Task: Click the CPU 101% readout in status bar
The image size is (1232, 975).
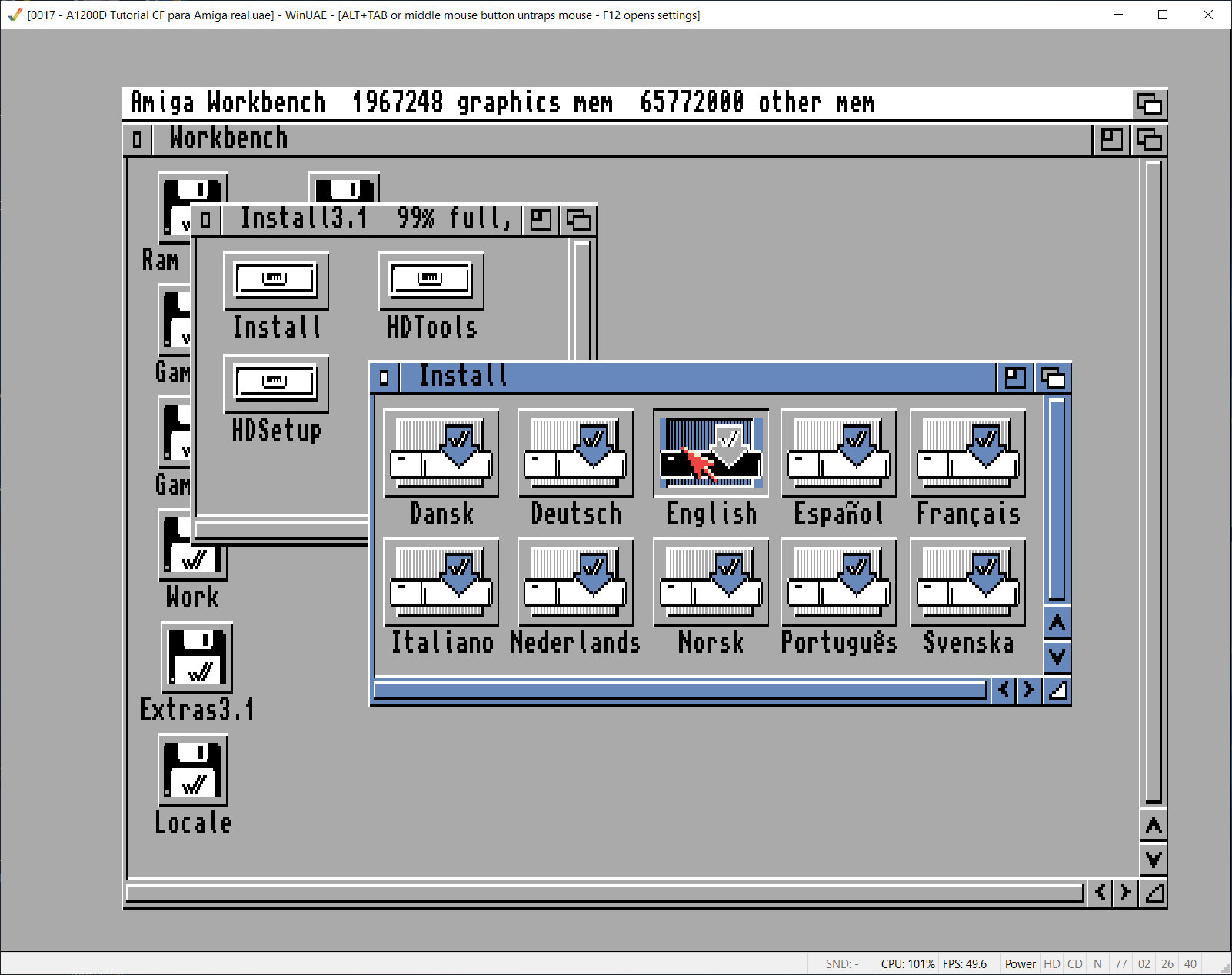Action: (907, 963)
